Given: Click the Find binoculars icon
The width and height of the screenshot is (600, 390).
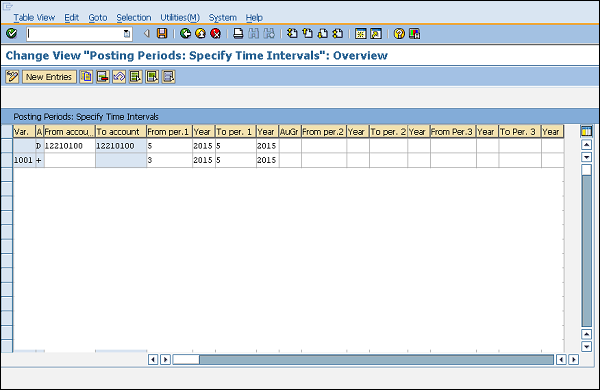Looking at the screenshot, I should (x=253, y=34).
